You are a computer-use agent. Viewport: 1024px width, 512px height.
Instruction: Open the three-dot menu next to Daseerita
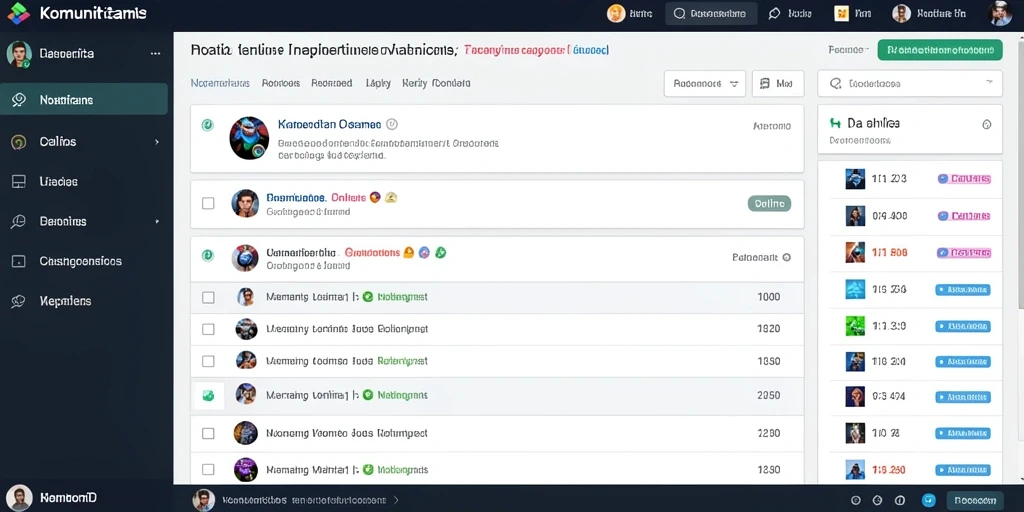click(155, 54)
